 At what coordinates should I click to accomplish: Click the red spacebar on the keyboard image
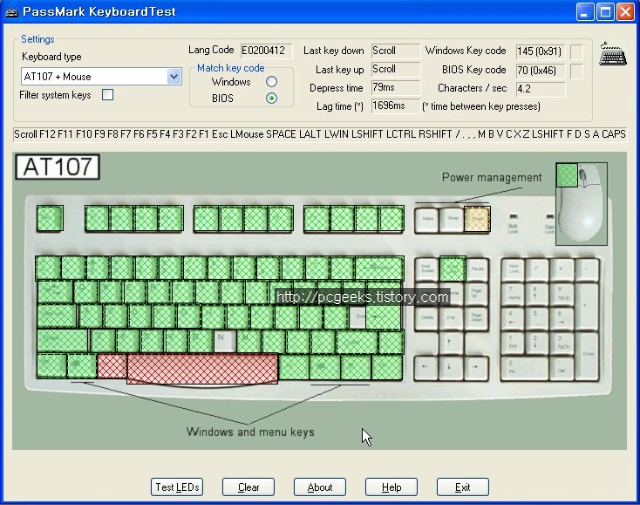(202, 369)
